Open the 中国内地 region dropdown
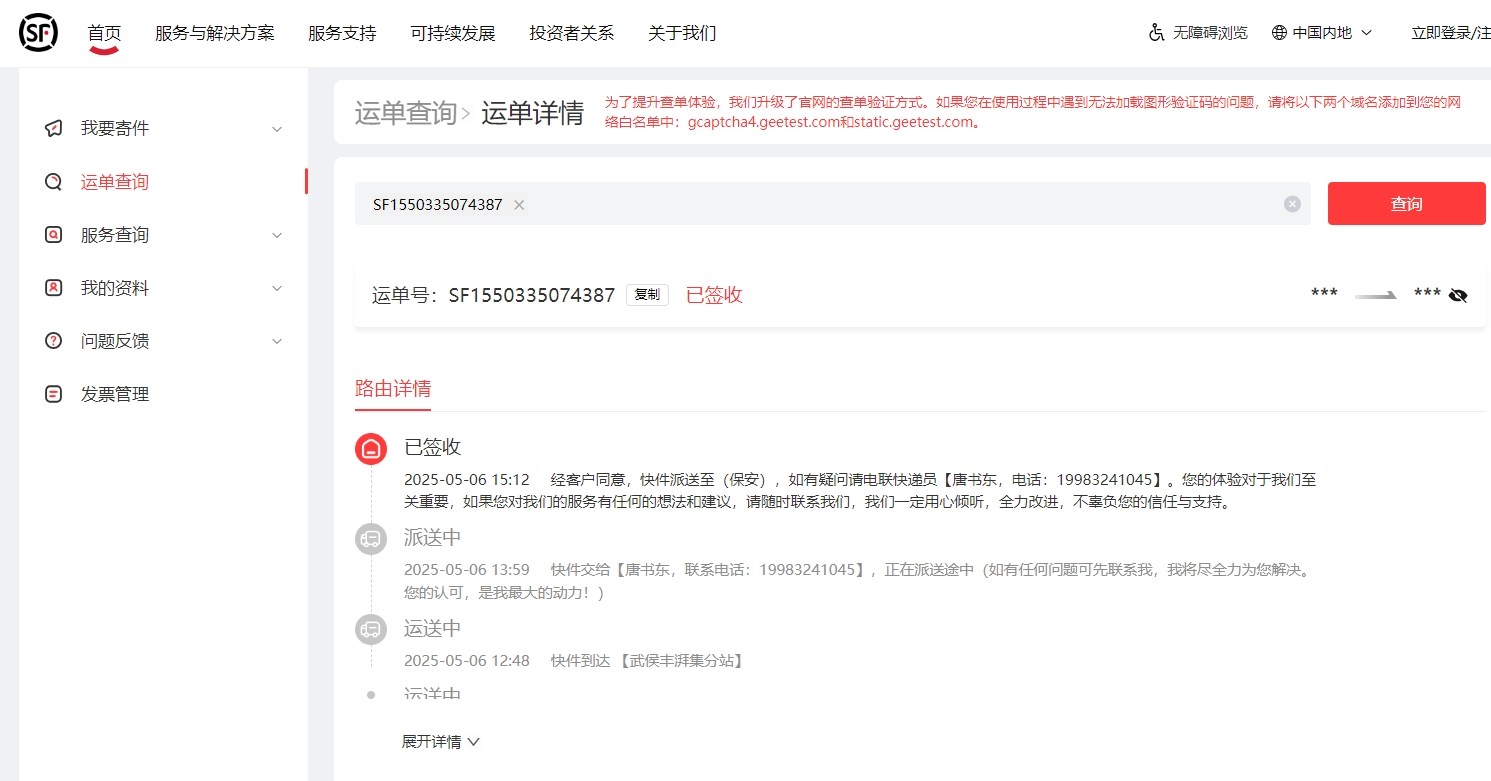Image resolution: width=1491 pixels, height=781 pixels. (1322, 33)
